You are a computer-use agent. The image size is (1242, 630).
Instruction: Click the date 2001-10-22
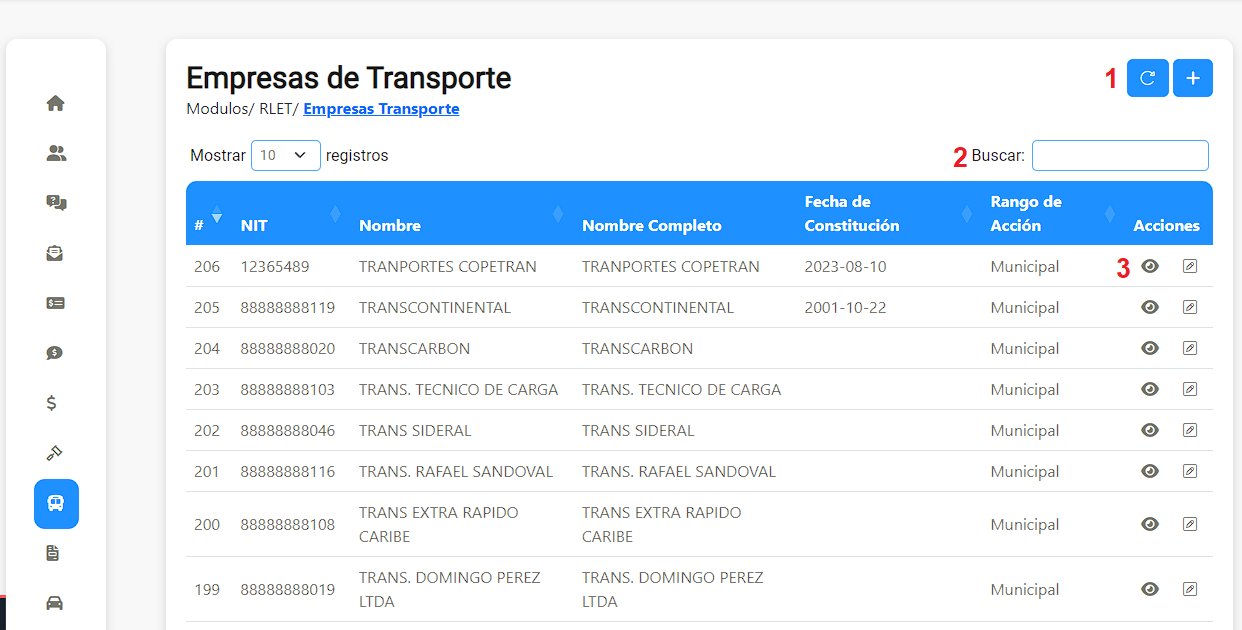845,308
